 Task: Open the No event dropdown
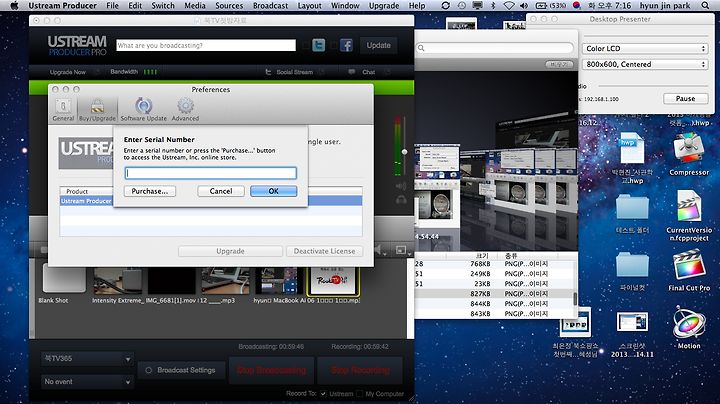pyautogui.click(x=87, y=382)
